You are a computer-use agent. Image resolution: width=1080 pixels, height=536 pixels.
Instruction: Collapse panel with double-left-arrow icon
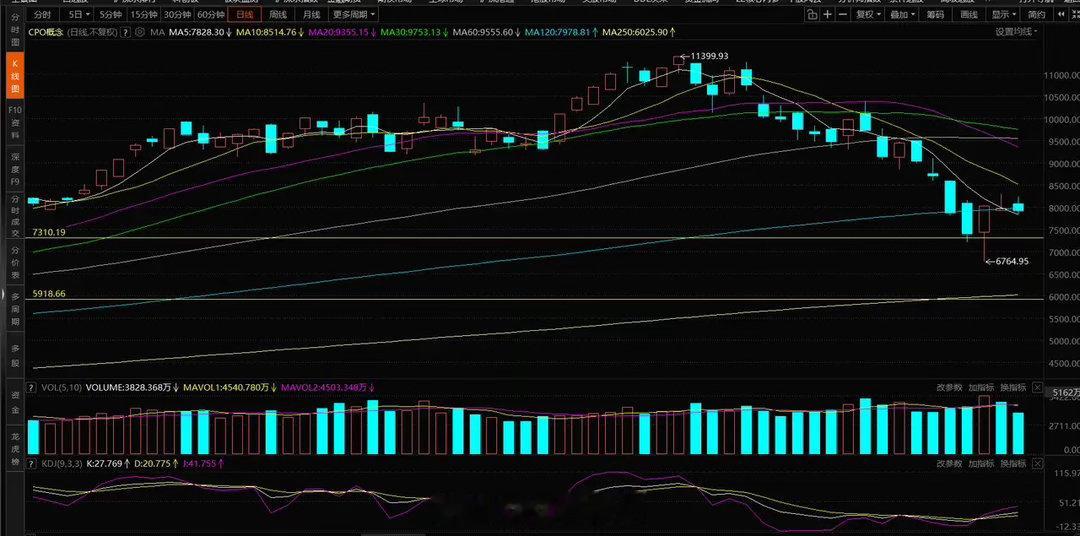coord(1059,14)
